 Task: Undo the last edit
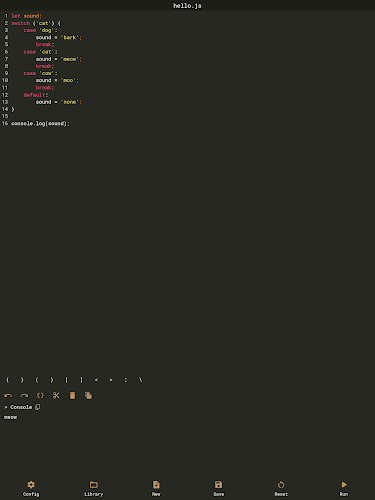click(x=8, y=396)
